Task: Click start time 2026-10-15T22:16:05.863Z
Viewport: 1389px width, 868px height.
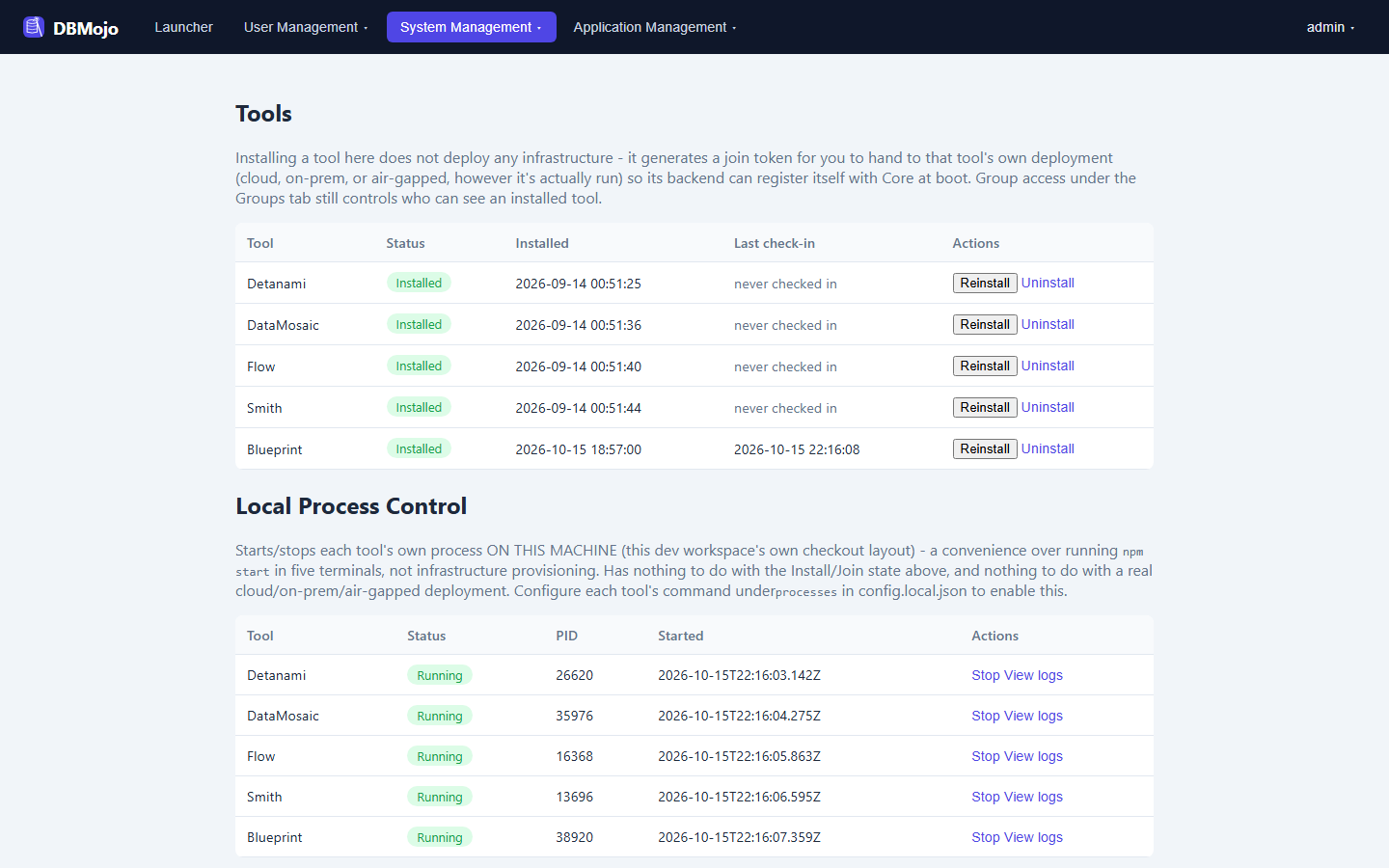Action: (739, 756)
